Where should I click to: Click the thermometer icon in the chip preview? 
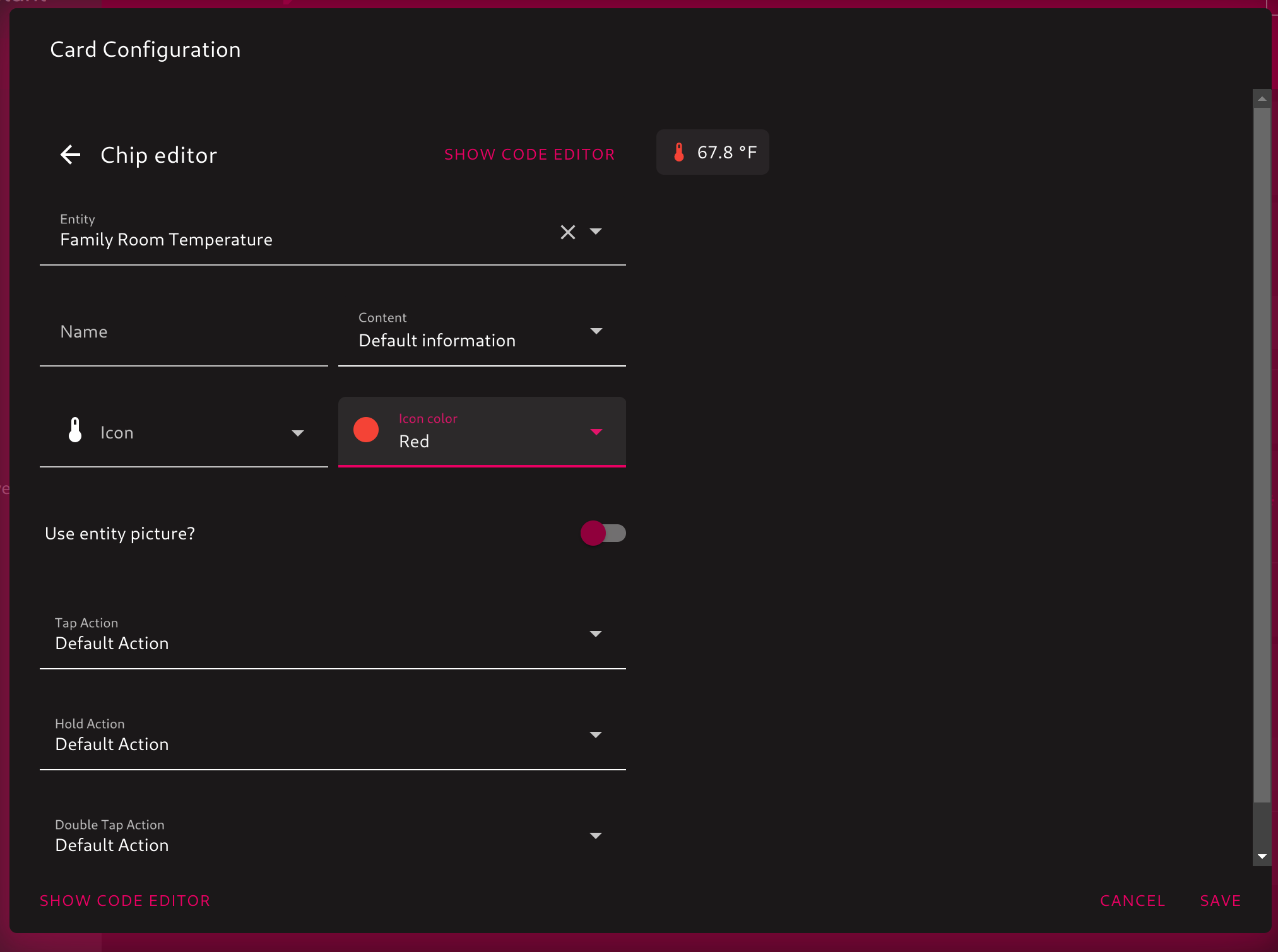point(678,152)
